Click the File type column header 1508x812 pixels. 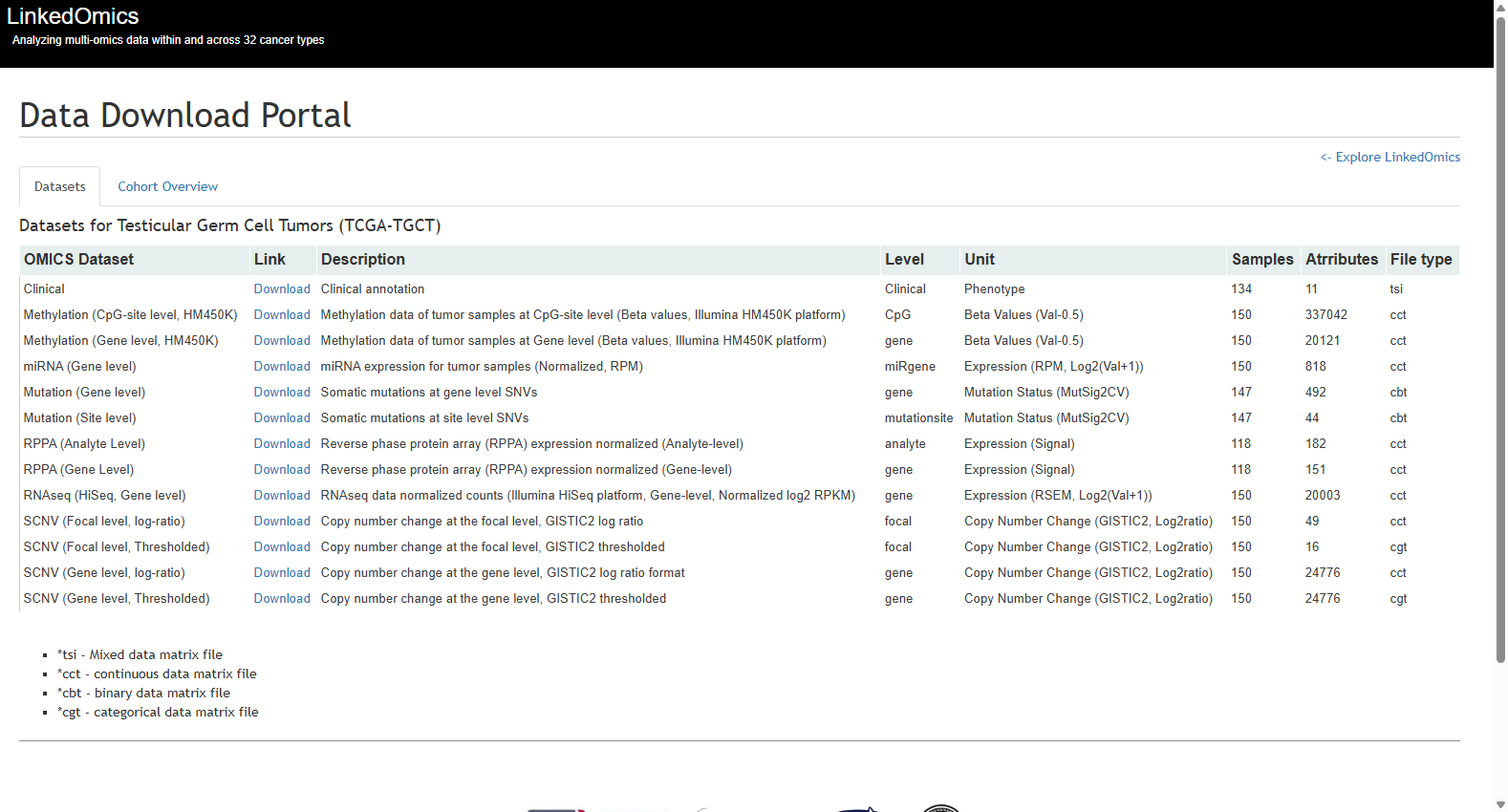(1421, 259)
